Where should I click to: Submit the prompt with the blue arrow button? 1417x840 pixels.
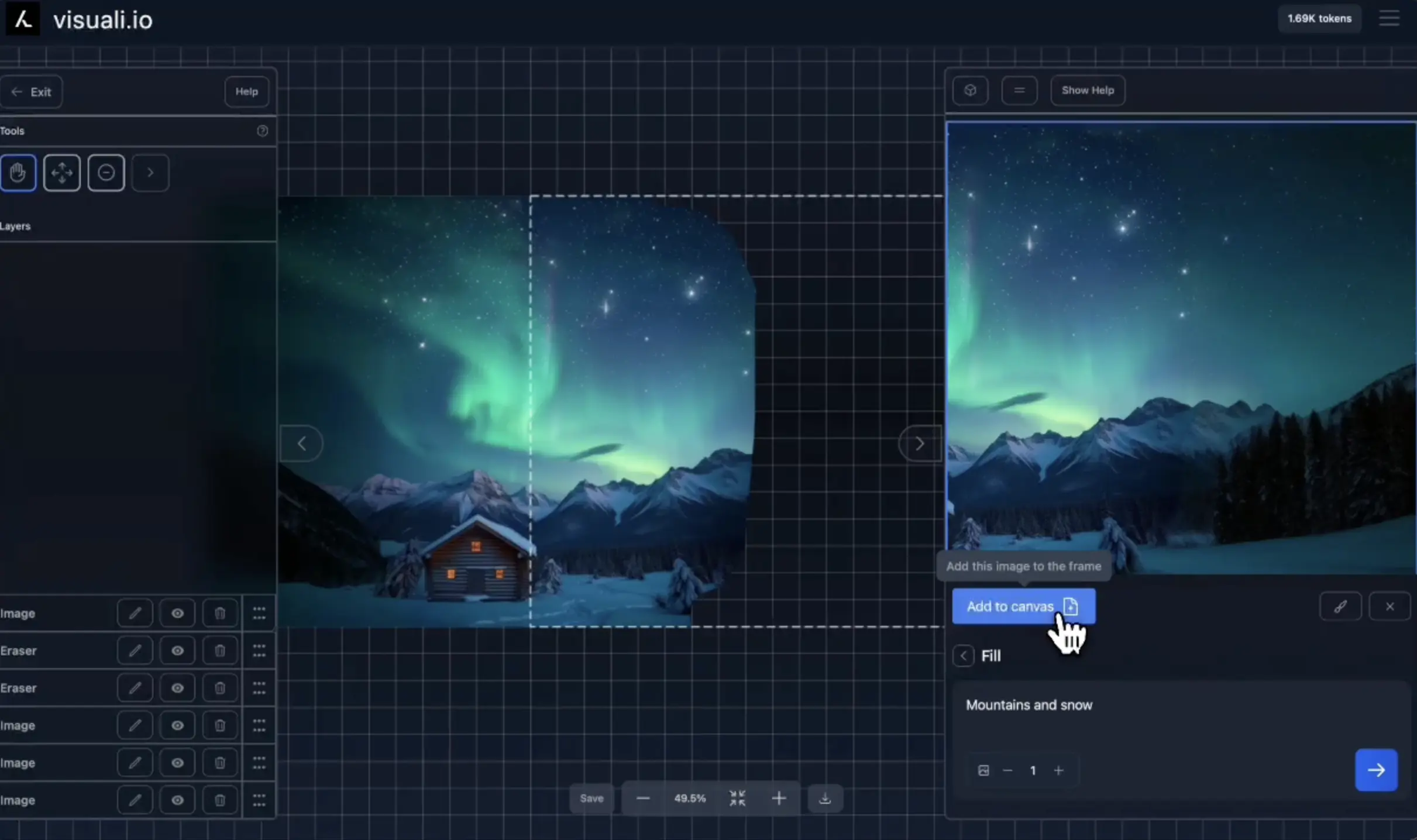click(x=1376, y=770)
